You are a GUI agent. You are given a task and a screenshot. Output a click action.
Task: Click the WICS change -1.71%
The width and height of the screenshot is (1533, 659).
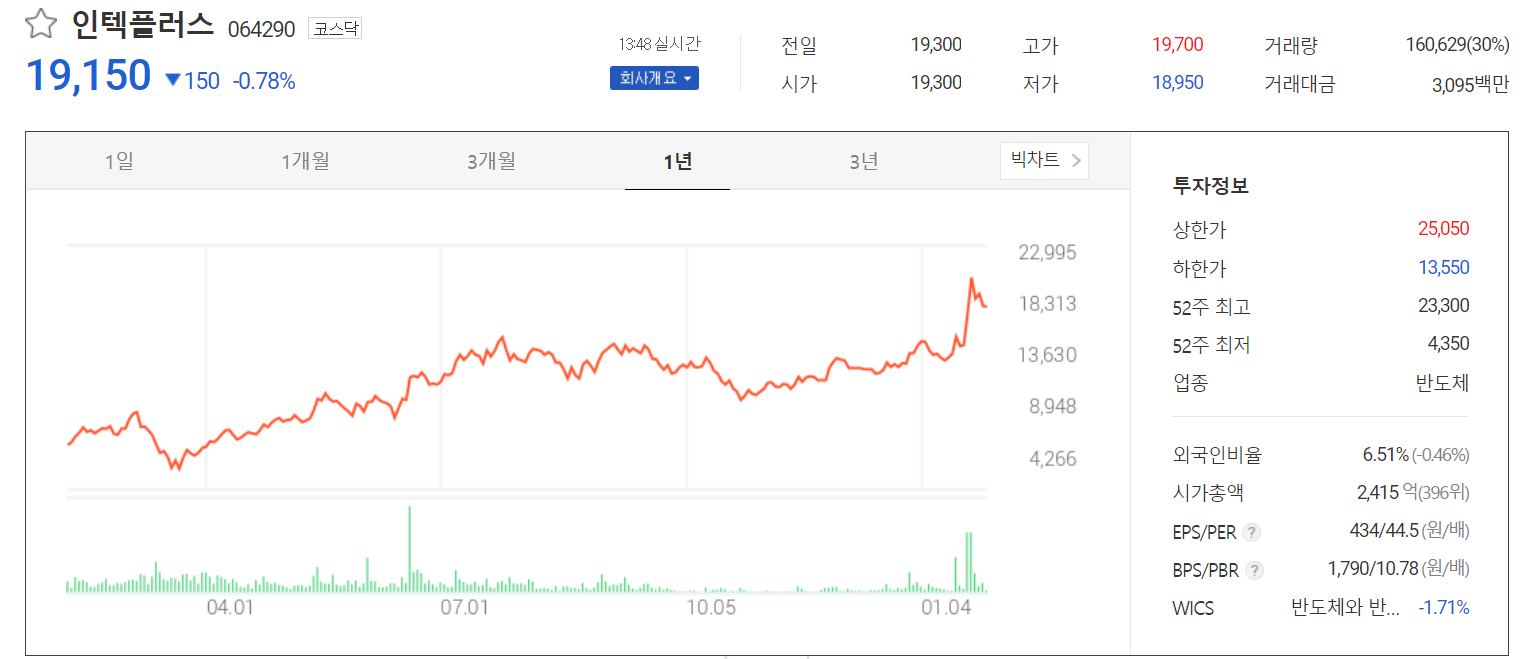1444,607
